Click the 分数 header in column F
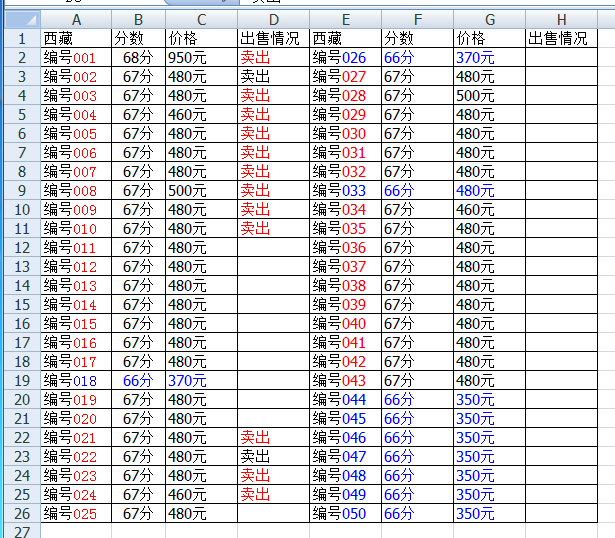 click(x=417, y=38)
